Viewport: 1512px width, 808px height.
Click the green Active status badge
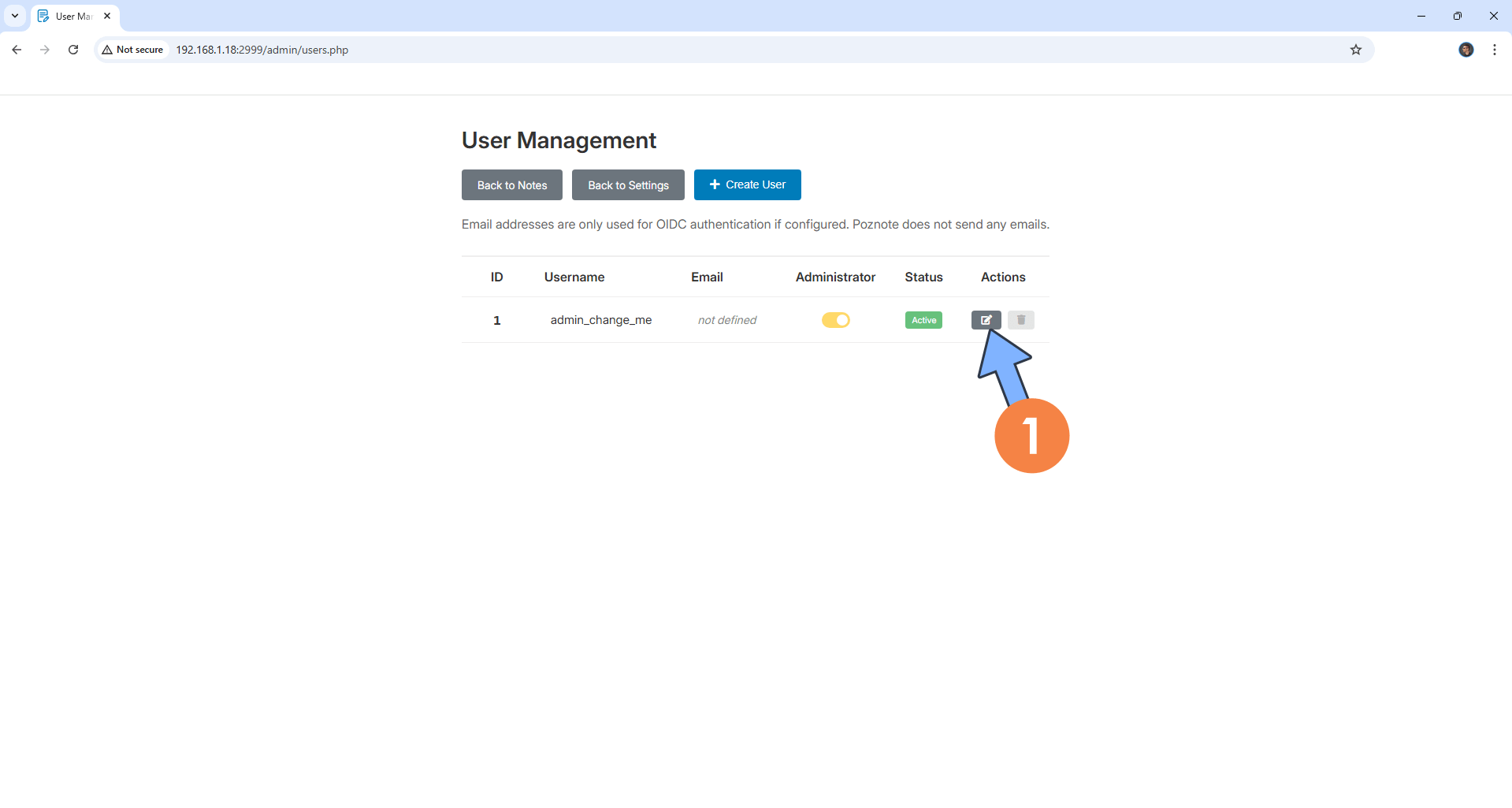(x=923, y=320)
